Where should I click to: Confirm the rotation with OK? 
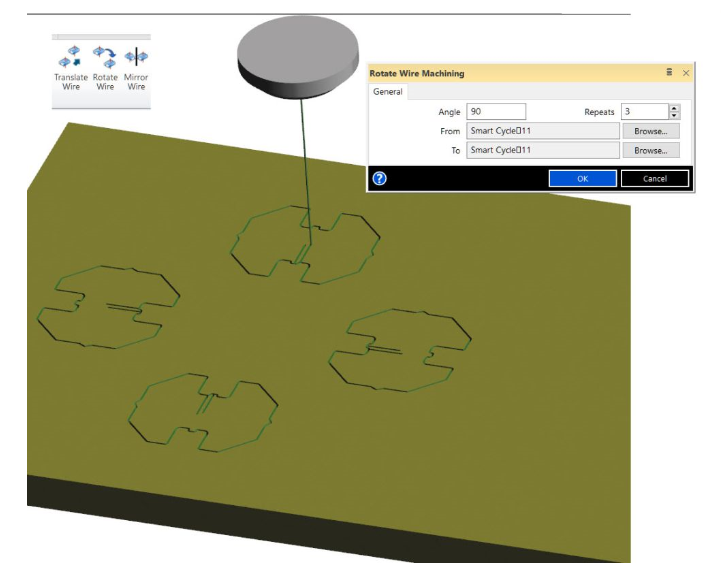(x=582, y=178)
